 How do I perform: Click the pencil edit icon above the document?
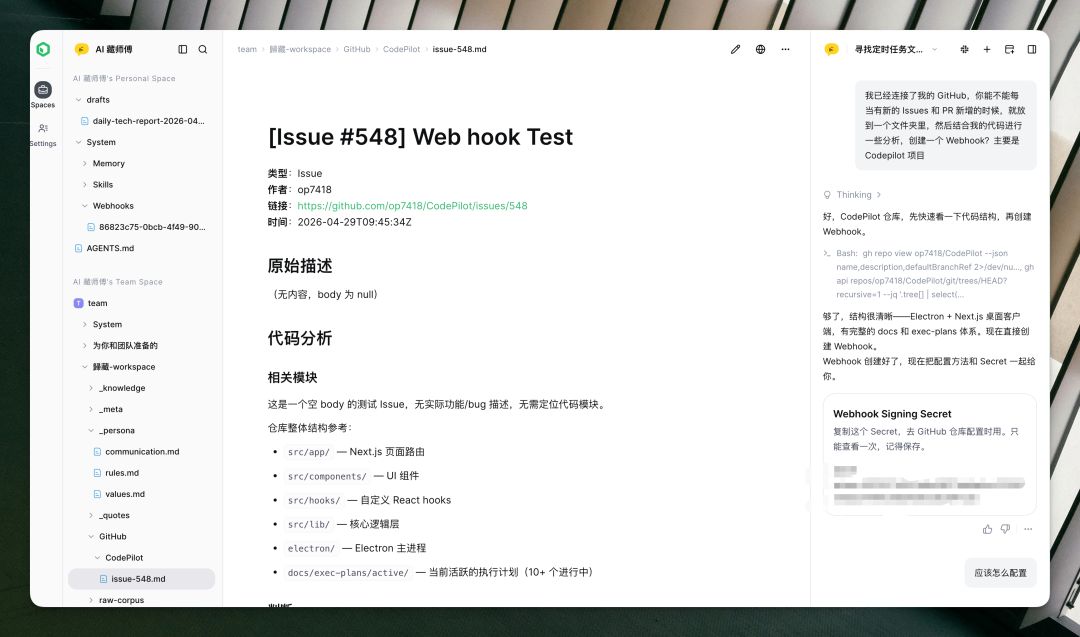pyautogui.click(x=735, y=49)
